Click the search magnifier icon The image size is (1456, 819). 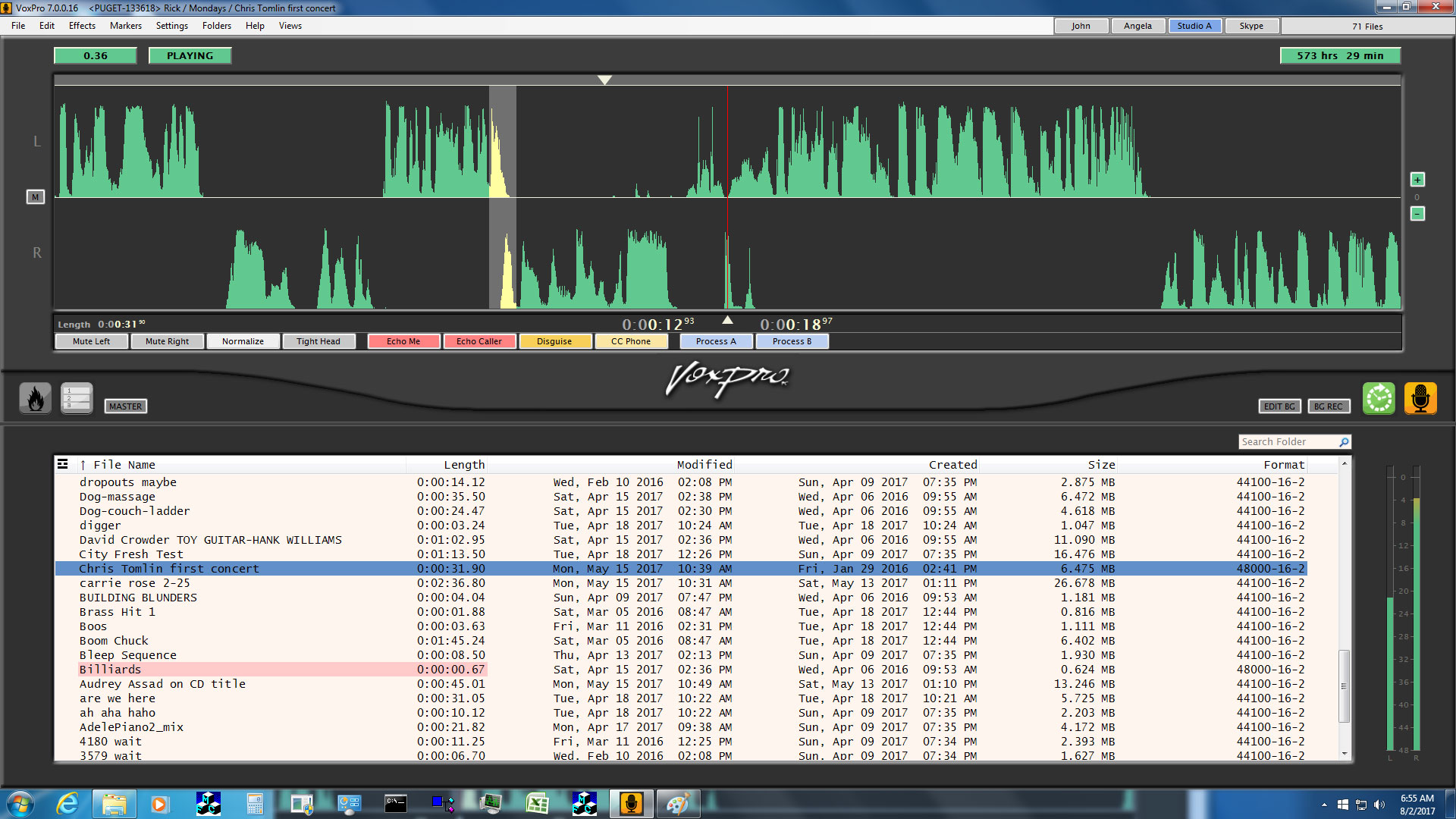pos(1344,442)
